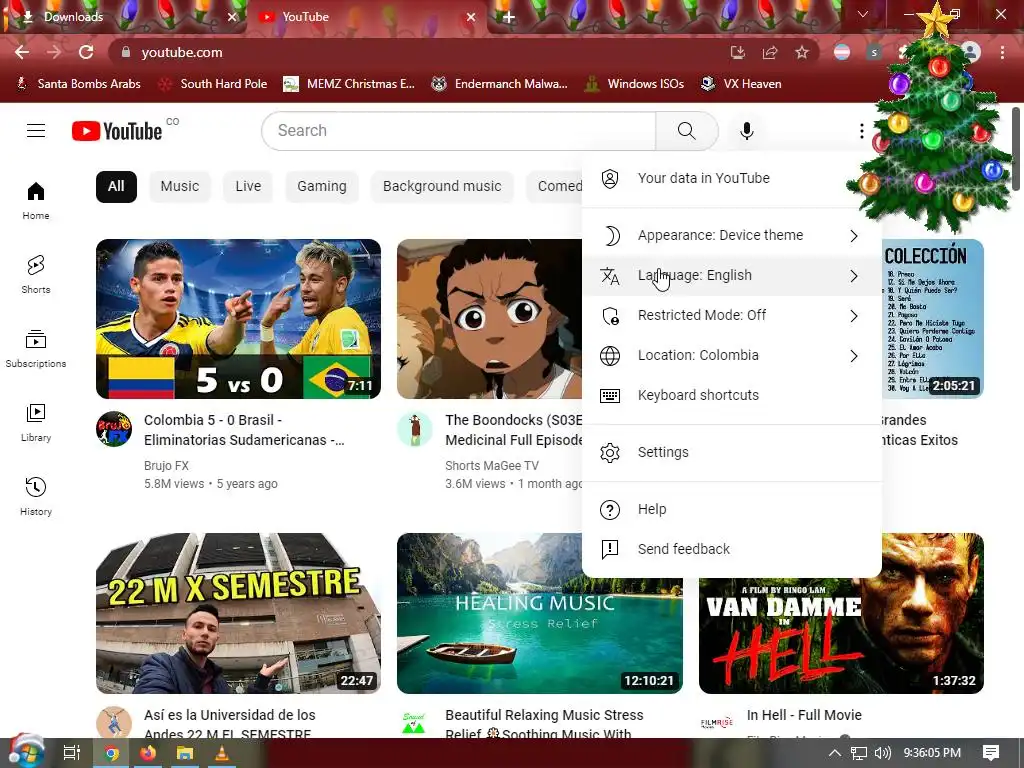Image resolution: width=1024 pixels, height=768 pixels.
Task: Click the browser back arrow
Action: [x=22, y=52]
